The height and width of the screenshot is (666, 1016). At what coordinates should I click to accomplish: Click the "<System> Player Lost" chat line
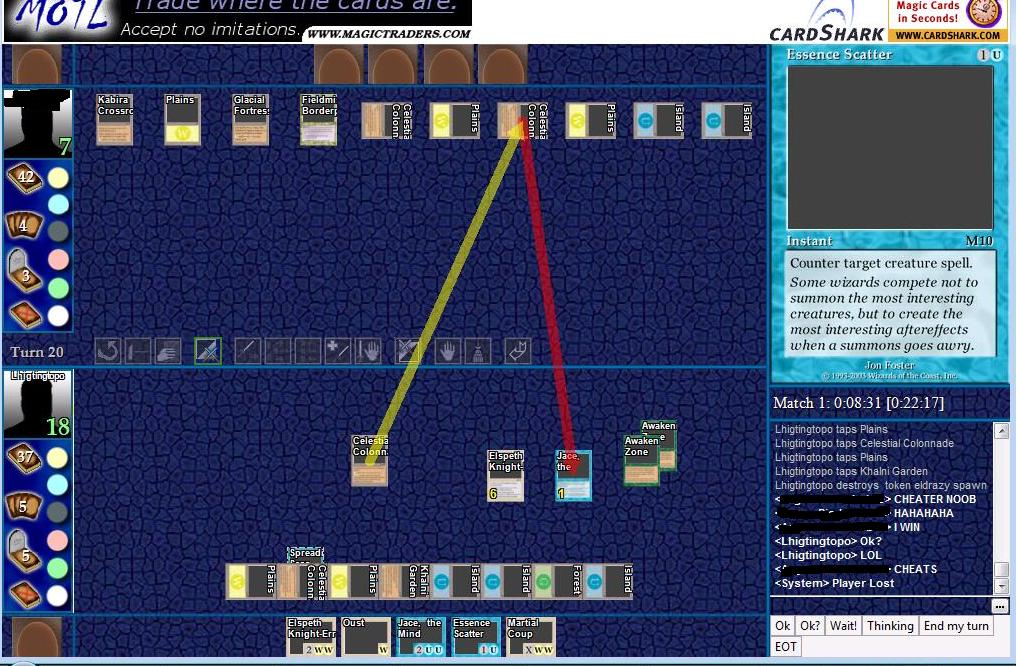[x=834, y=583]
